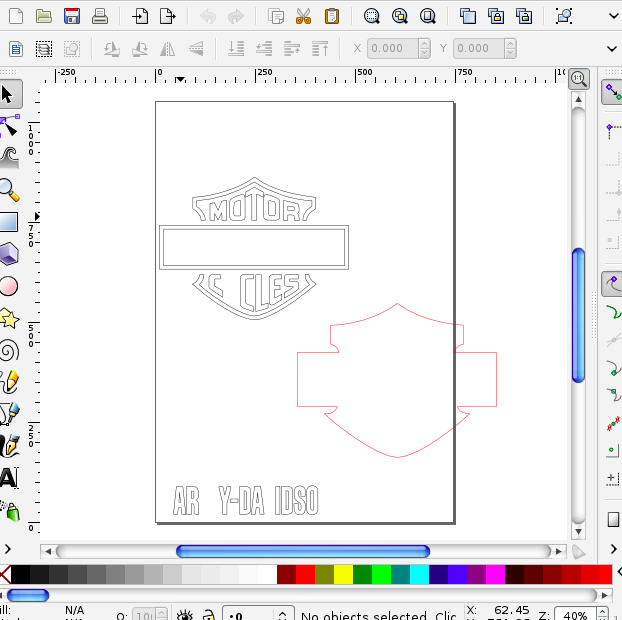Click the Group objects icon
This screenshot has width=622, height=620.
564,16
